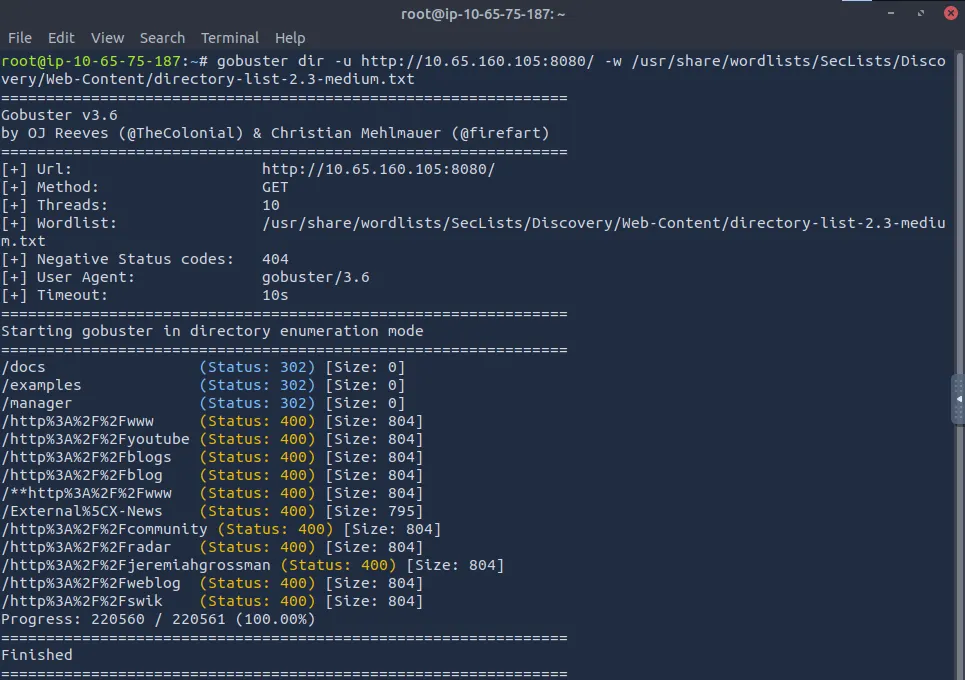Screen dimensions: 965x680
Task: Expand the side panel arrow handle
Action: (959, 400)
